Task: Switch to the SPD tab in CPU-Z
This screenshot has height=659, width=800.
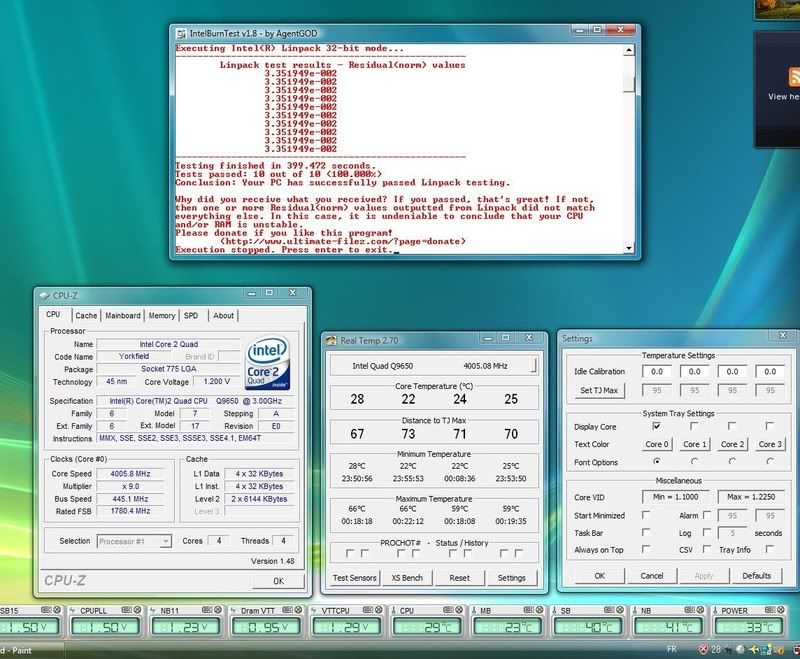Action: (191, 316)
